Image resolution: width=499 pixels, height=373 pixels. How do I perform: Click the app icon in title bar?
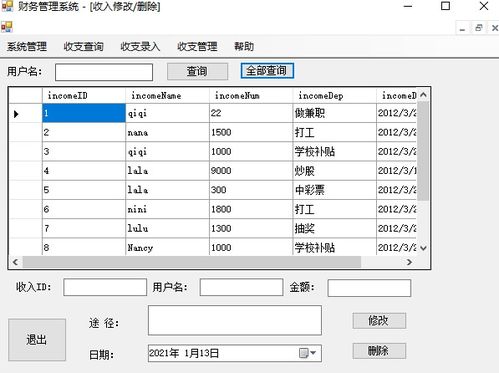click(7, 6)
